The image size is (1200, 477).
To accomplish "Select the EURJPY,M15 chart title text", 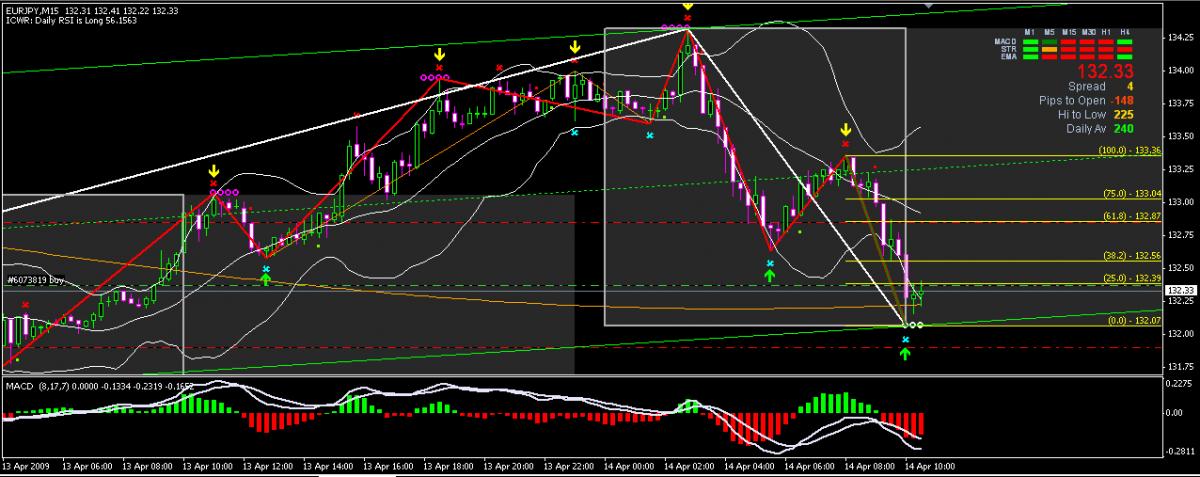I will (x=33, y=9).
